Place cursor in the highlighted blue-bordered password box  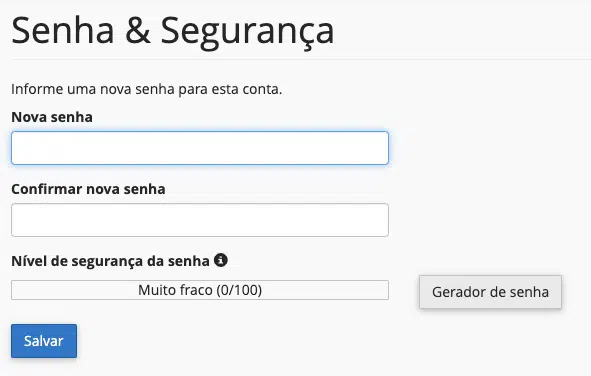200,148
